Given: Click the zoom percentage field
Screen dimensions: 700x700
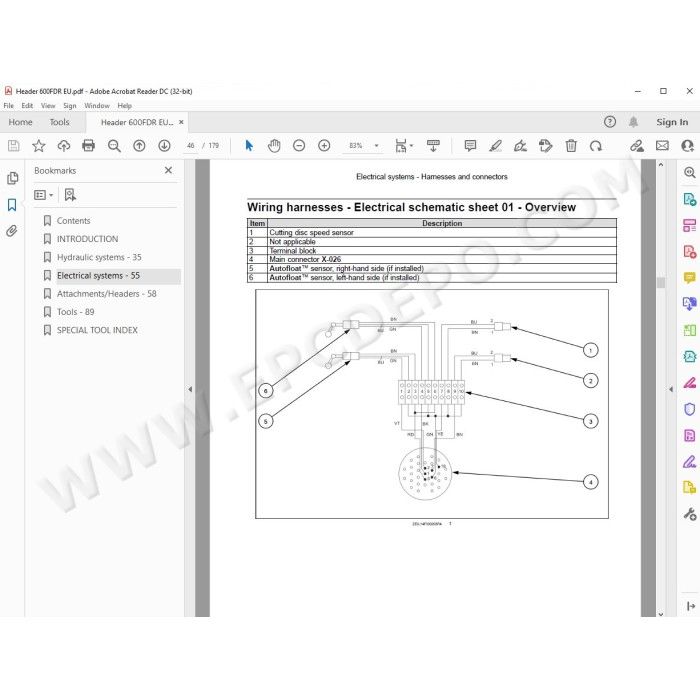Looking at the screenshot, I should tap(356, 146).
